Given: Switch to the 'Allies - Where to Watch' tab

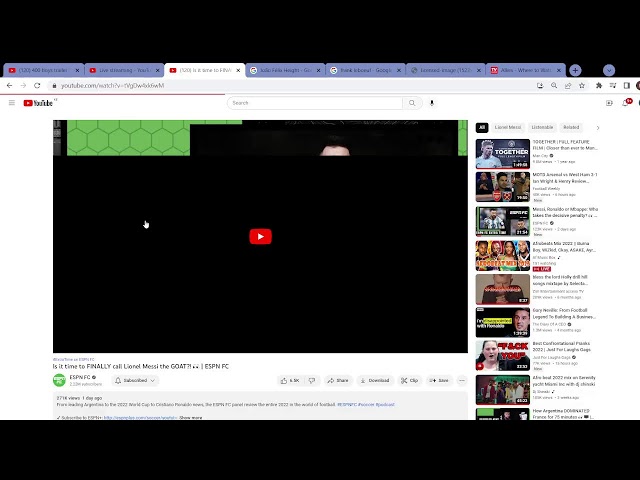Looking at the screenshot, I should [525, 70].
